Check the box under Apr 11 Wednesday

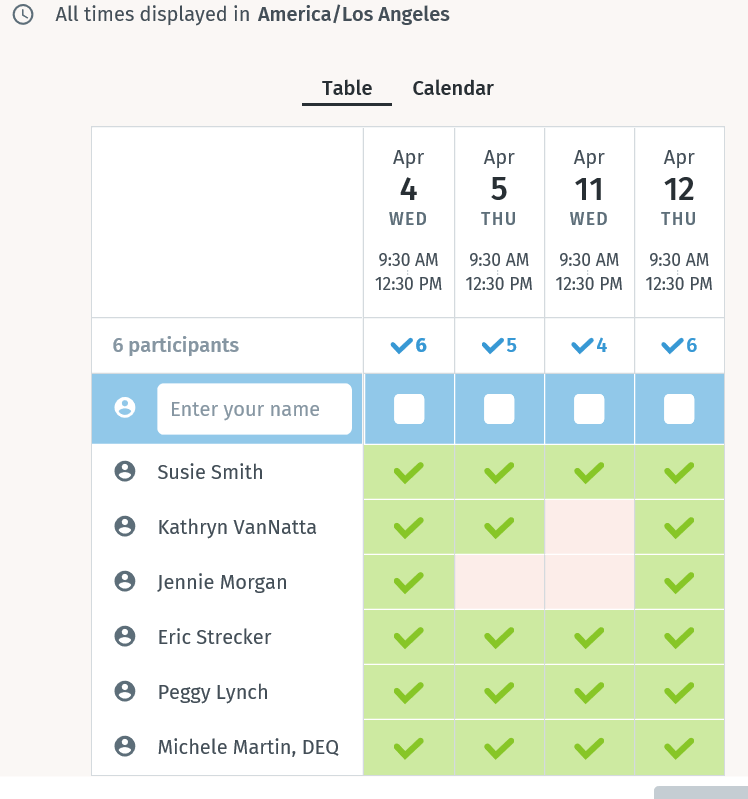pyautogui.click(x=589, y=409)
